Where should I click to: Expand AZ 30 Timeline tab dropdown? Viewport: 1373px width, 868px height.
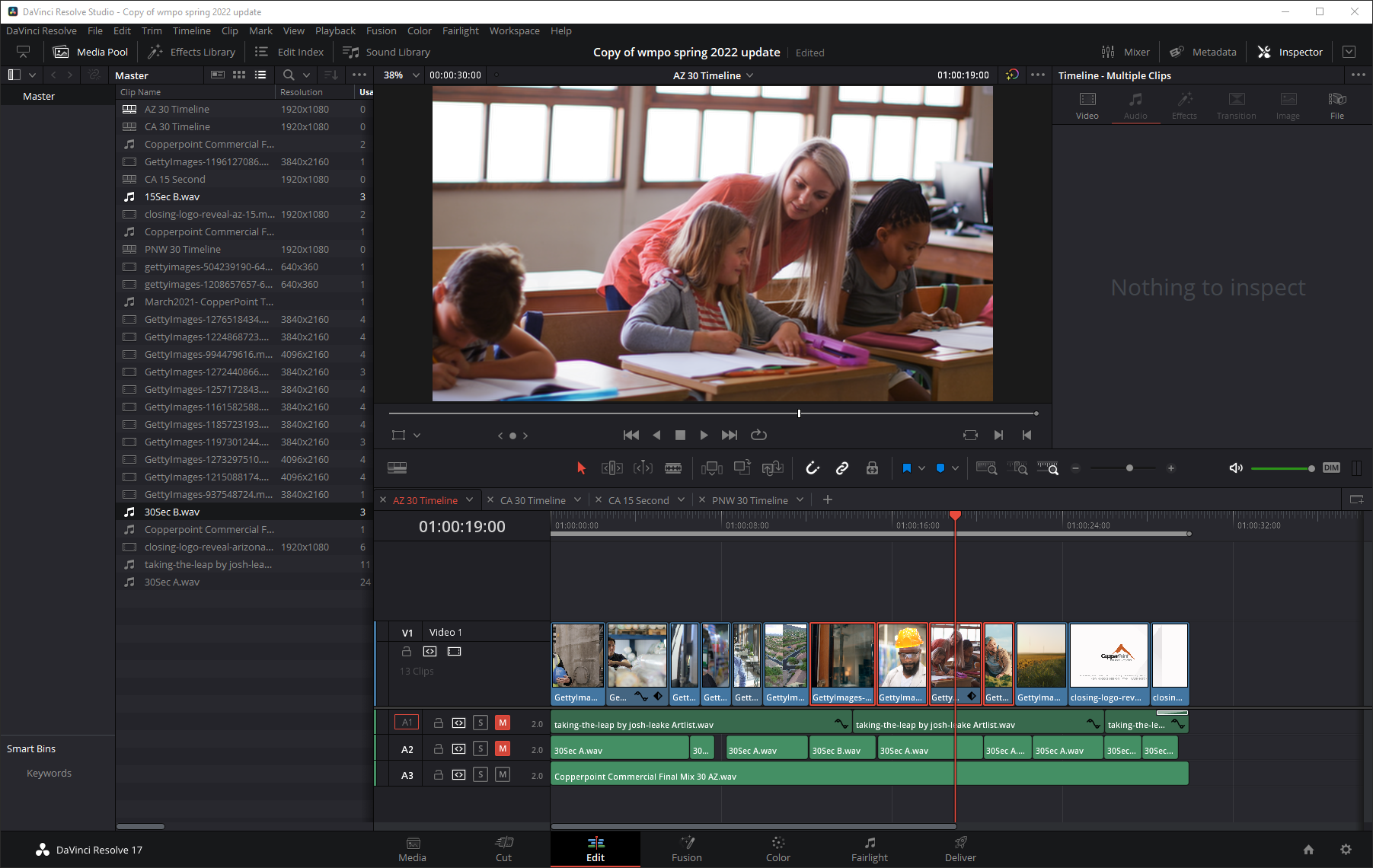click(470, 500)
